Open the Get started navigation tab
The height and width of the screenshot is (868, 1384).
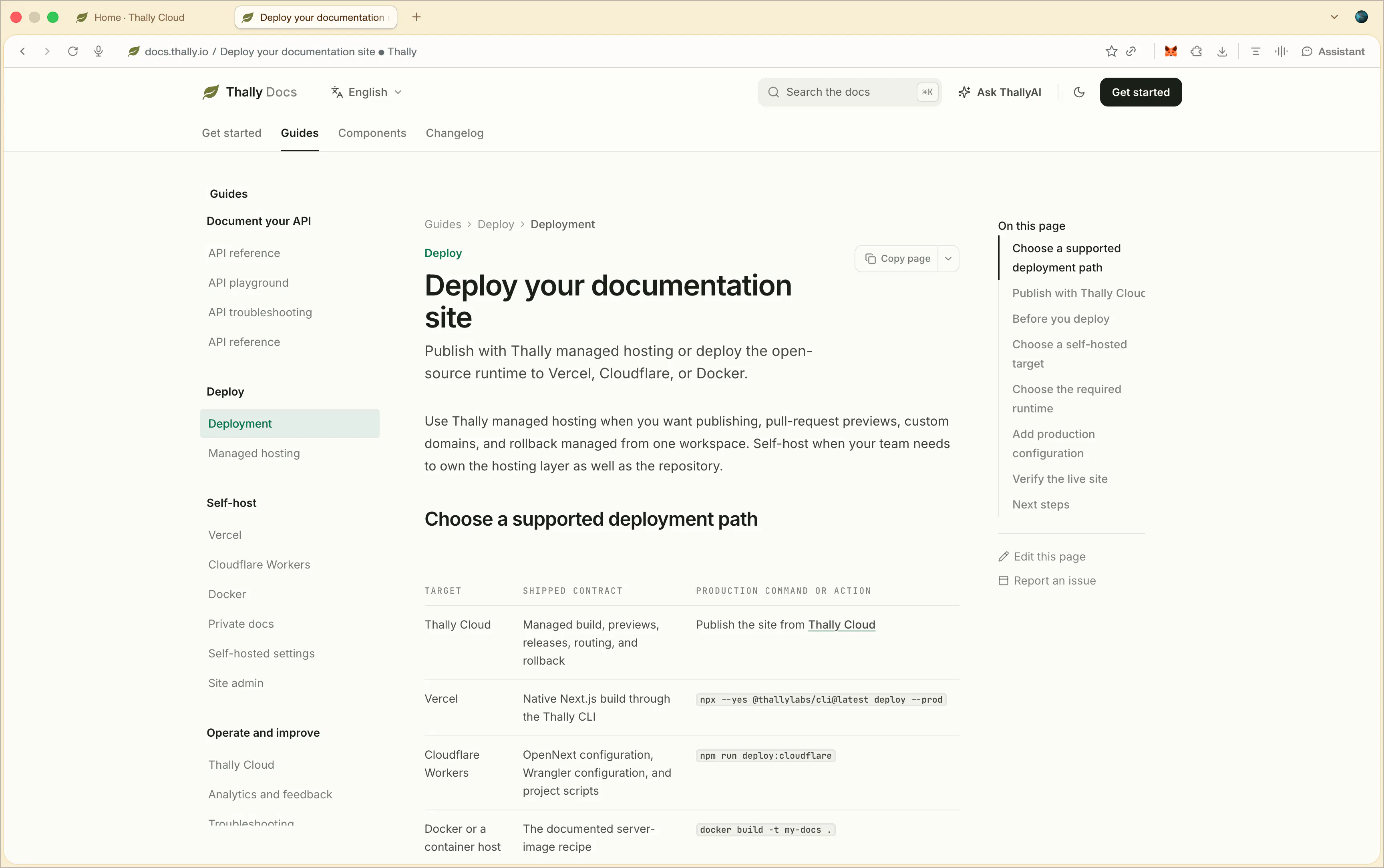click(x=231, y=133)
